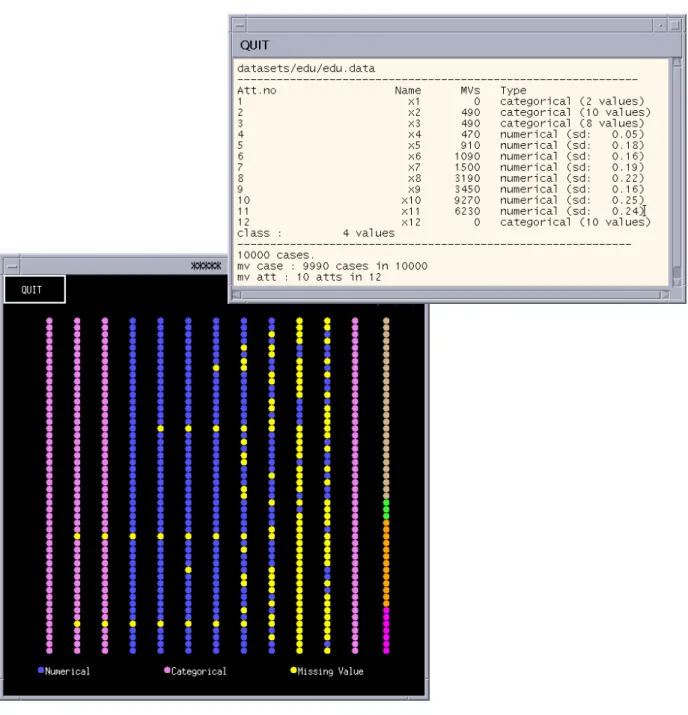Click scroll-down arrow in info window
The image size is (688, 715).
click(677, 283)
